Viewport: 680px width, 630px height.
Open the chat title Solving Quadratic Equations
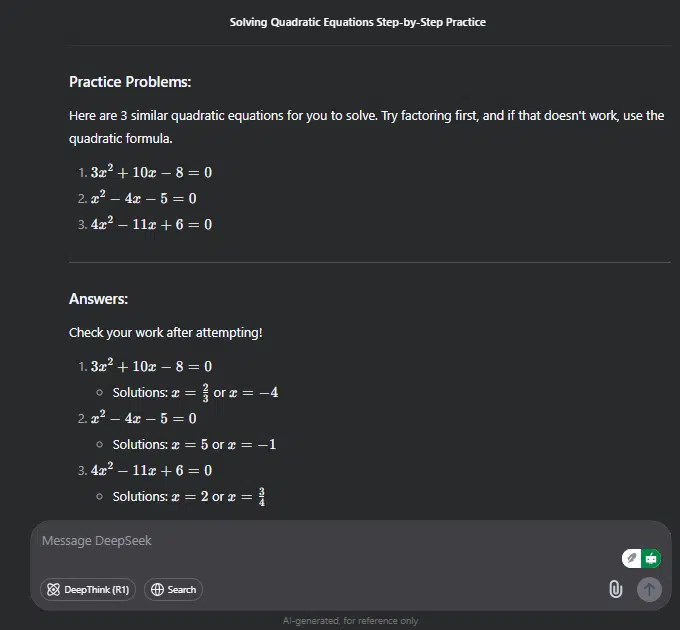pyautogui.click(x=357, y=22)
